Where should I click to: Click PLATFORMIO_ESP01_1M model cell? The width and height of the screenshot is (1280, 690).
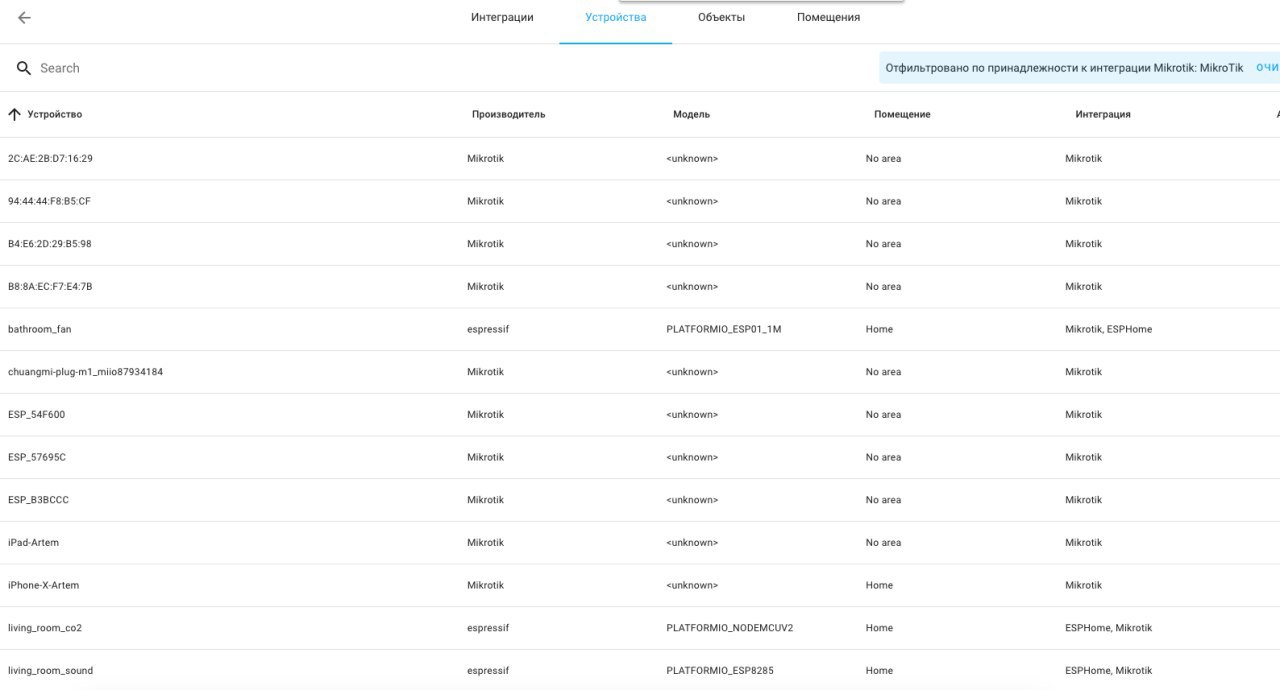click(x=723, y=329)
